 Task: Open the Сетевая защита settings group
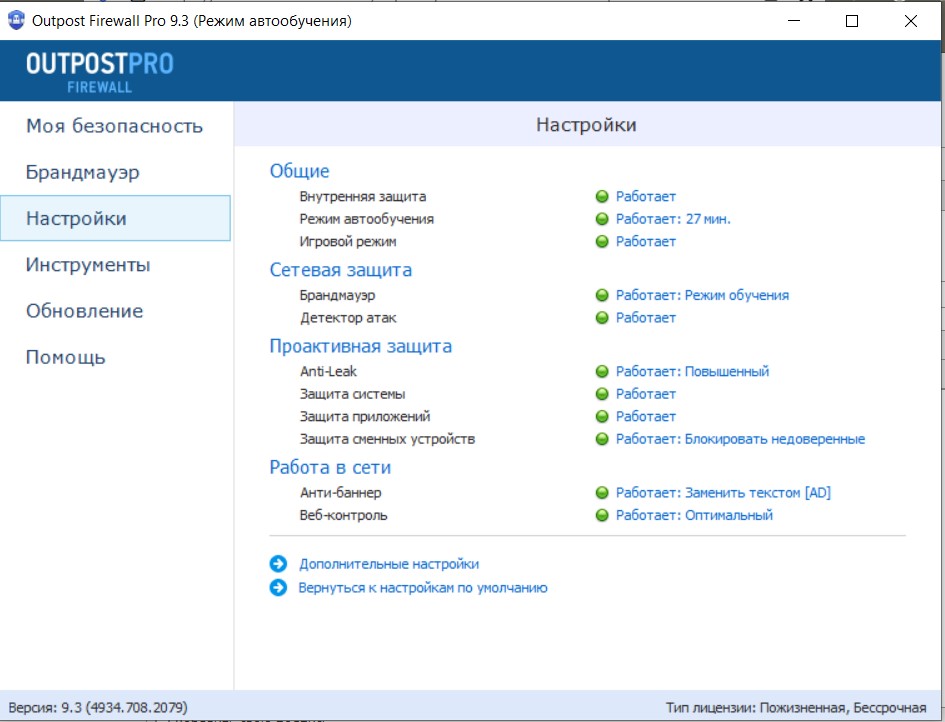[x=341, y=270]
